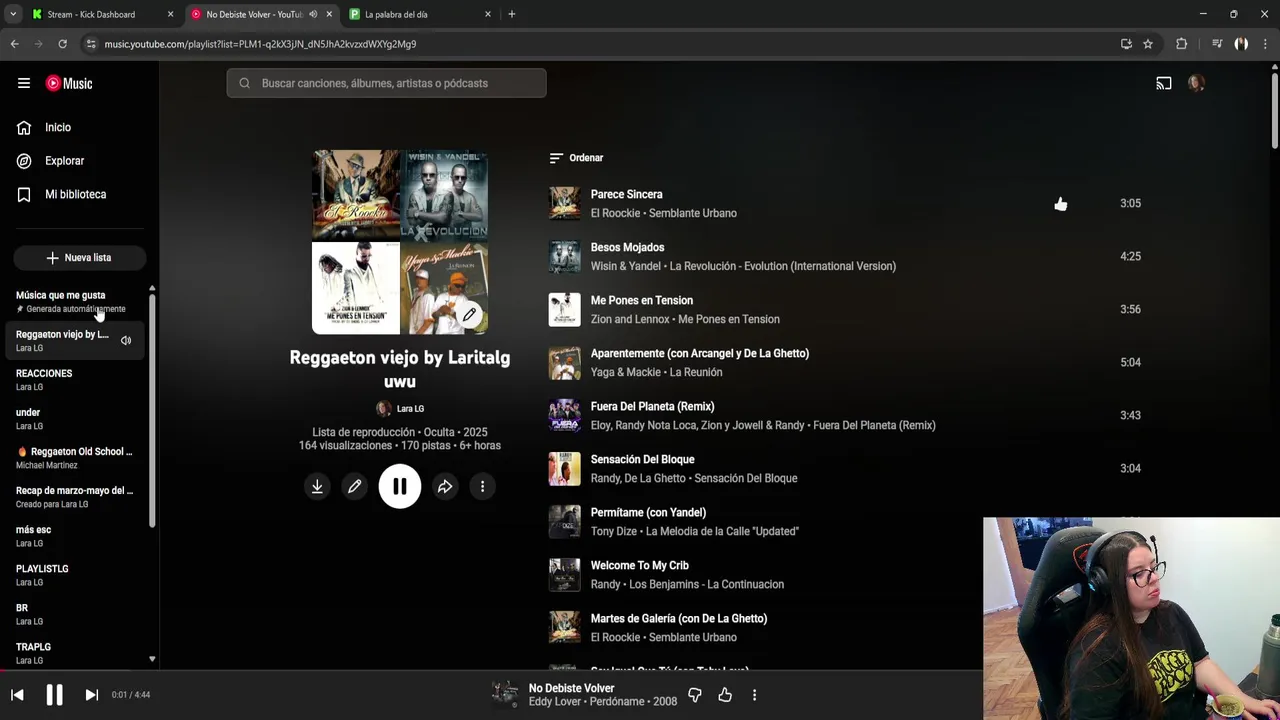Open site information icon in address bar
The image size is (1280, 720).
(x=90, y=44)
